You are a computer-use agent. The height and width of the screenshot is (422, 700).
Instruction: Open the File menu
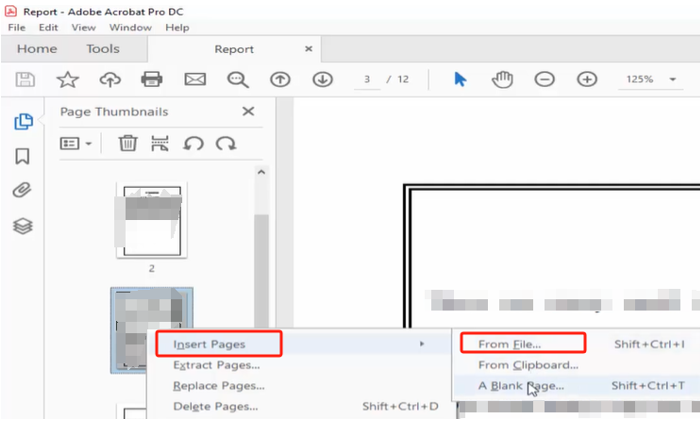pyautogui.click(x=17, y=28)
